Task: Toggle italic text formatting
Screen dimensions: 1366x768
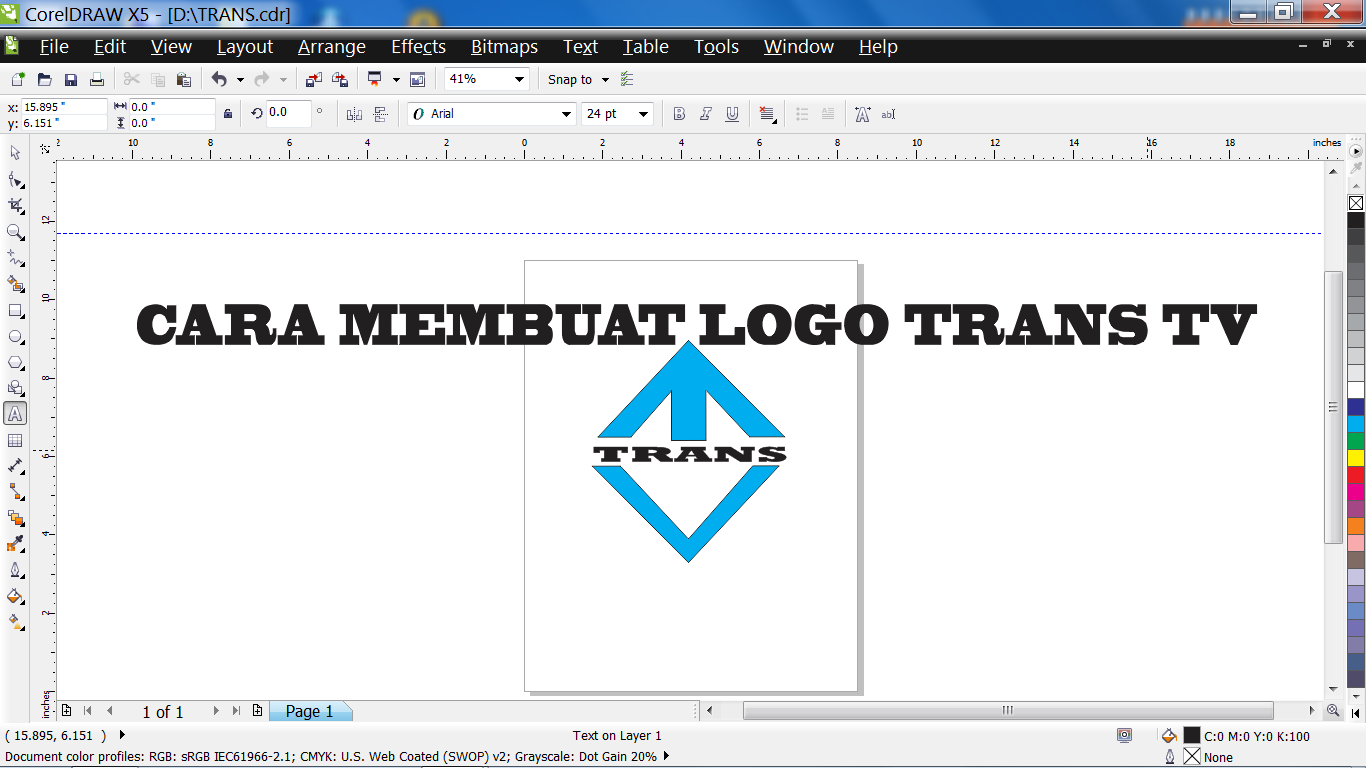Action: 705,113
